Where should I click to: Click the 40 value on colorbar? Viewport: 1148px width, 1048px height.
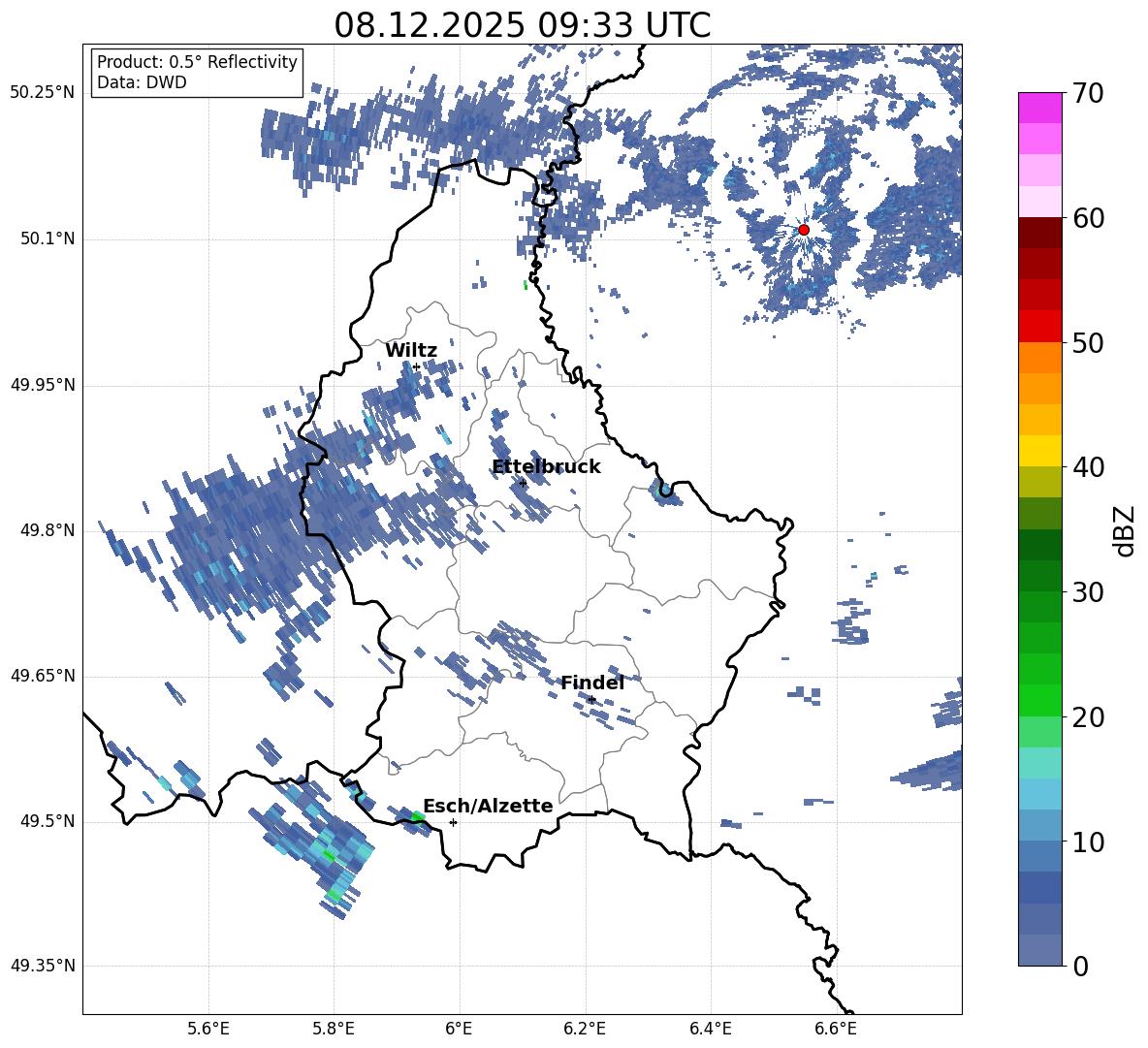click(x=1087, y=467)
